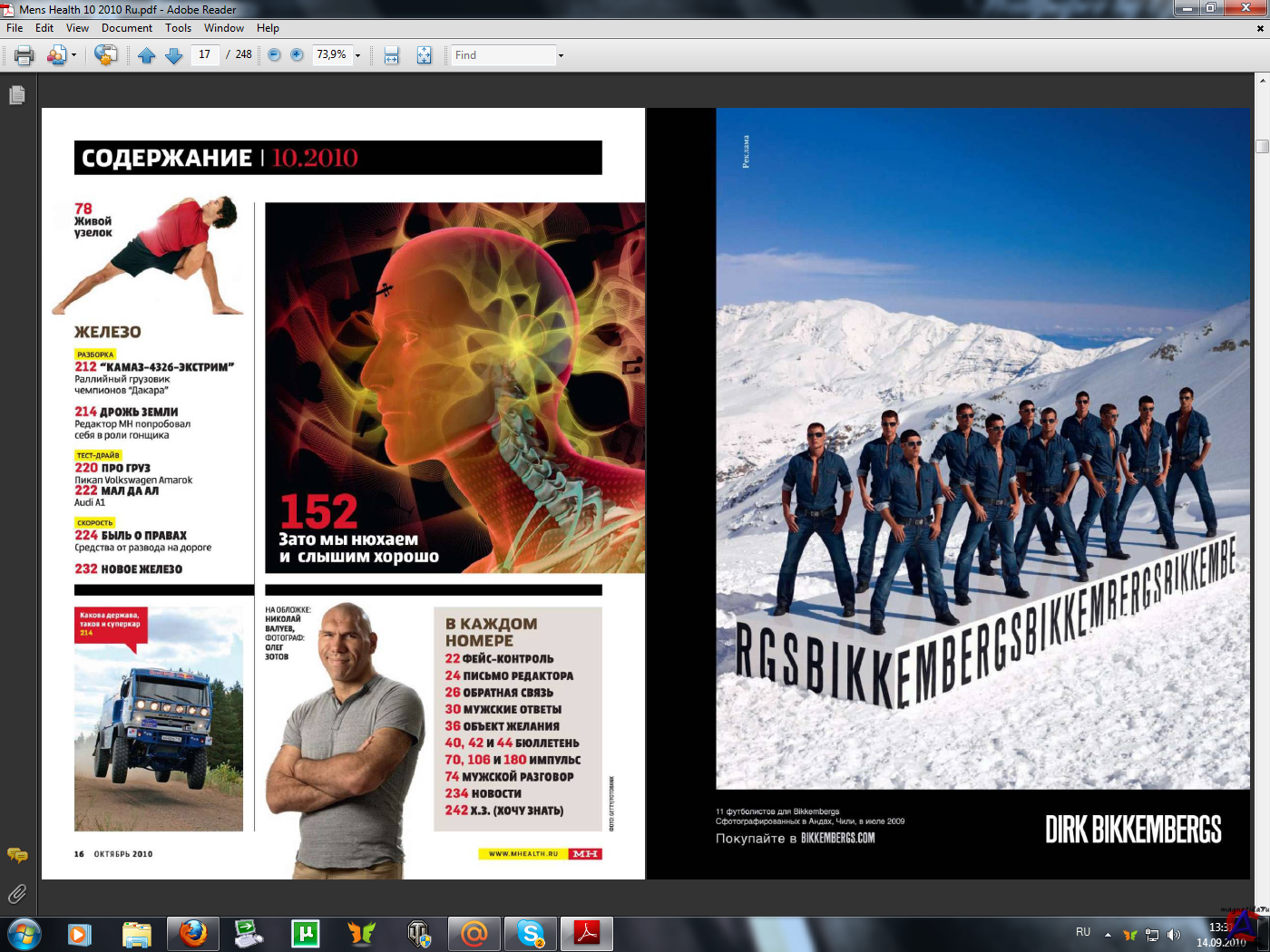The image size is (1270, 952).
Task: Open the Attachments paperclip panel
Action: tap(17, 894)
